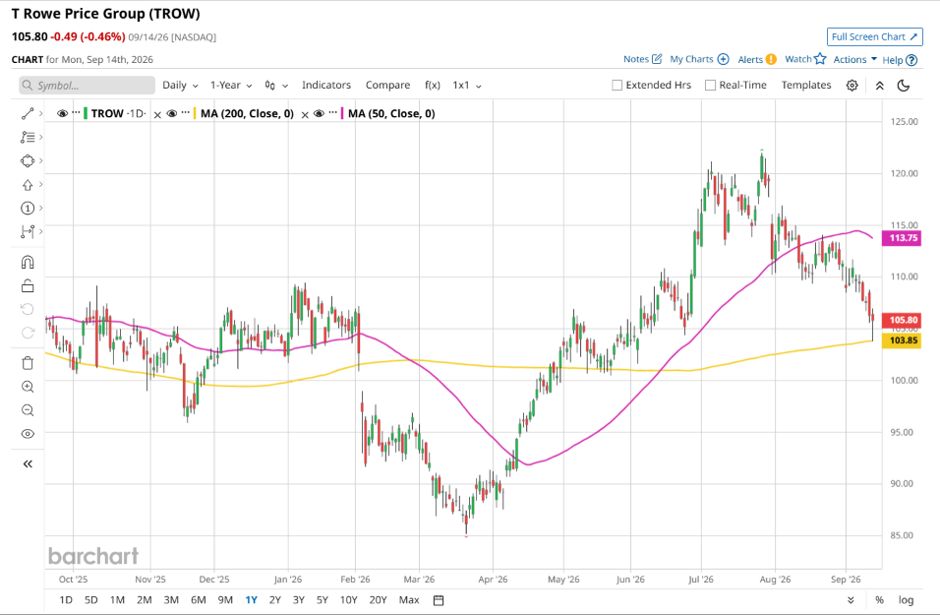Screen dimensions: 940x615
Task: Open the Actions dropdown menu
Action: click(x=855, y=59)
